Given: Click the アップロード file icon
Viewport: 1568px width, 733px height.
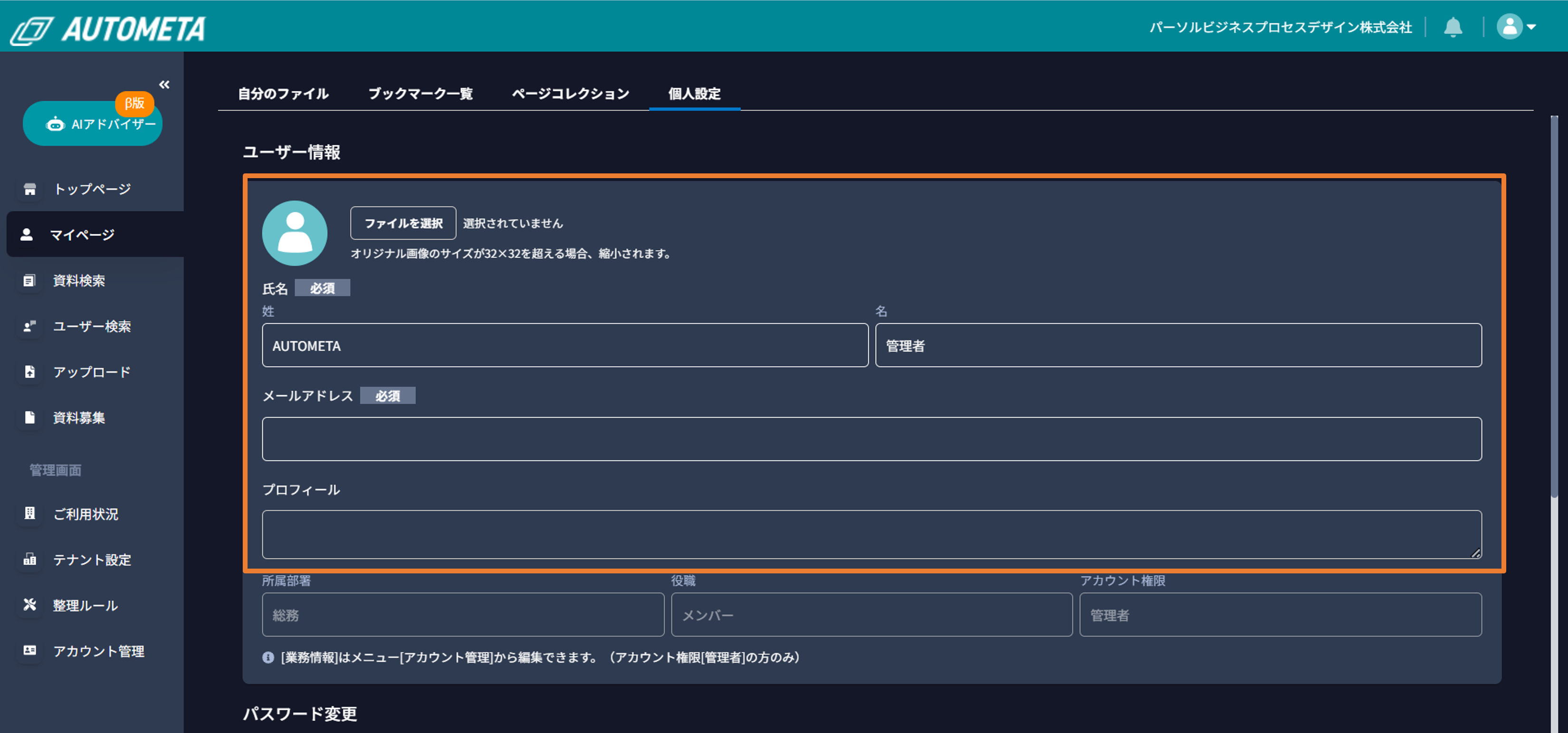Looking at the screenshot, I should click(x=29, y=372).
